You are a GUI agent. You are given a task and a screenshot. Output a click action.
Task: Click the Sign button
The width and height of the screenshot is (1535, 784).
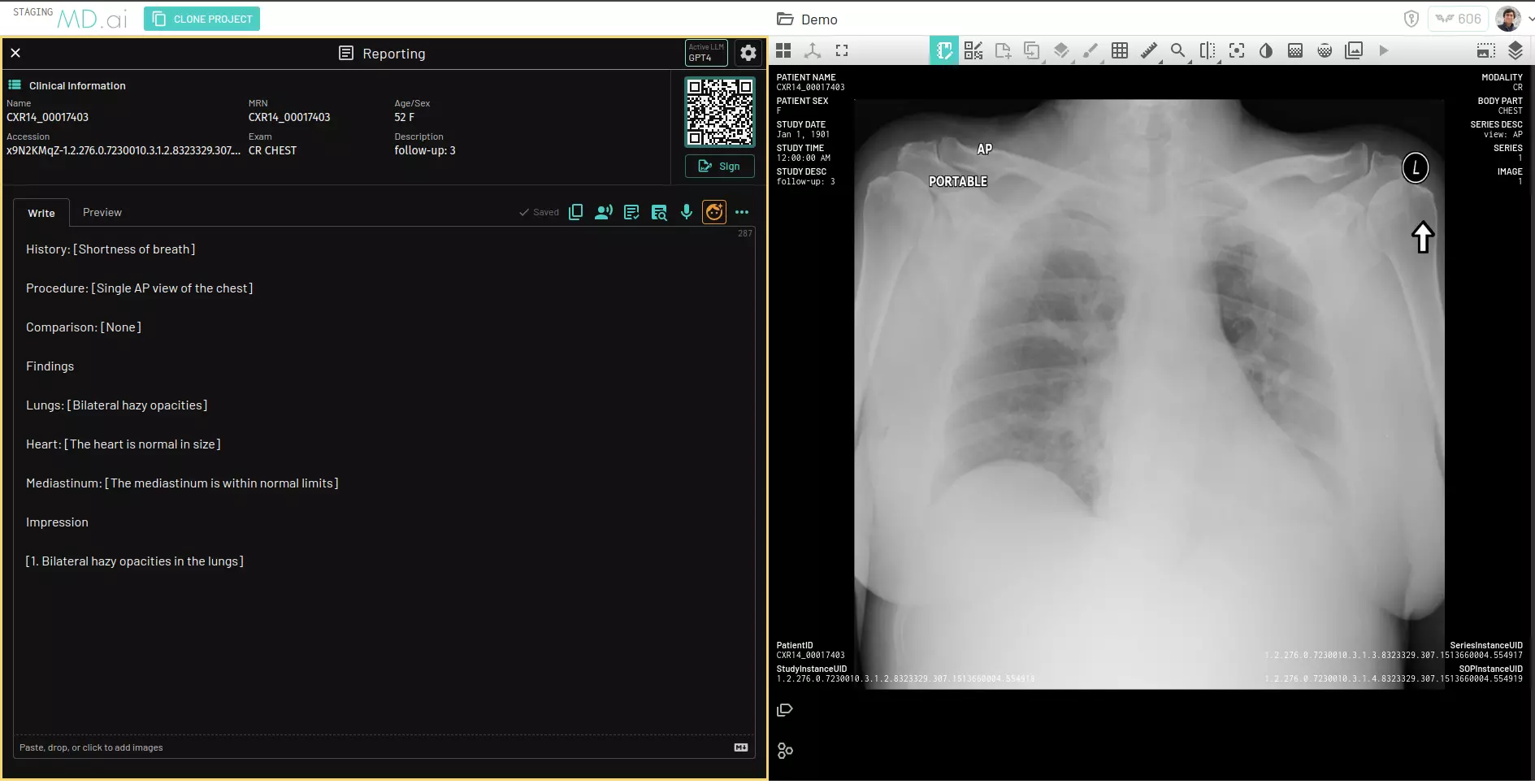(720, 166)
